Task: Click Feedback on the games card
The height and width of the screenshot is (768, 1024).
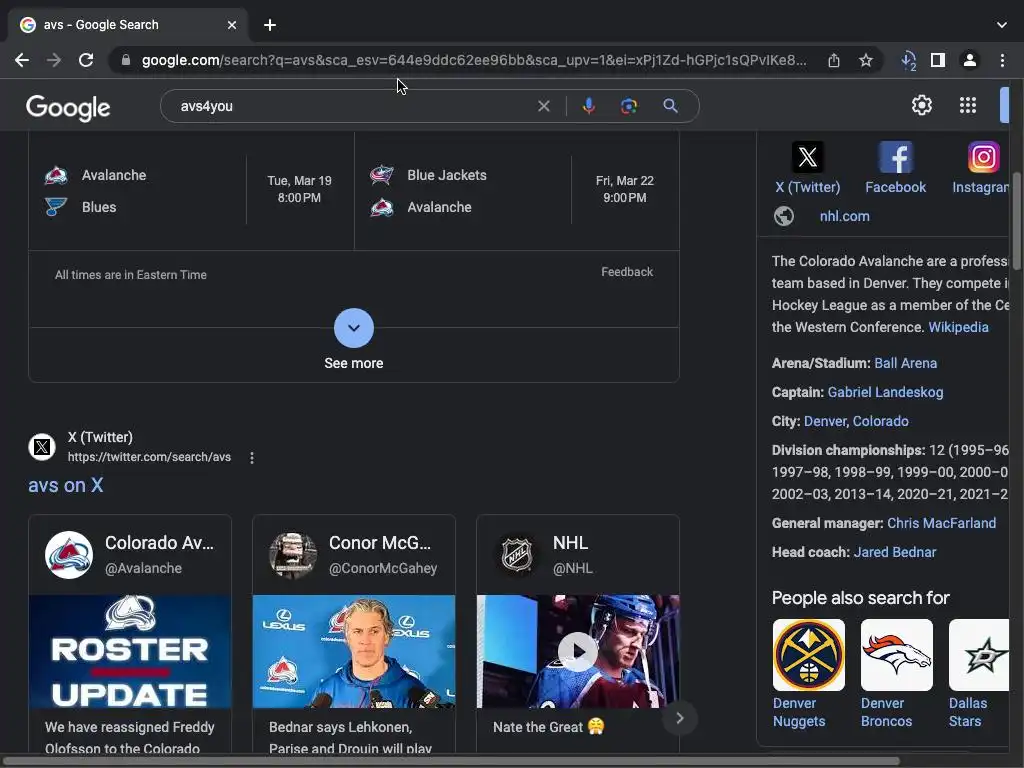Action: click(x=627, y=272)
